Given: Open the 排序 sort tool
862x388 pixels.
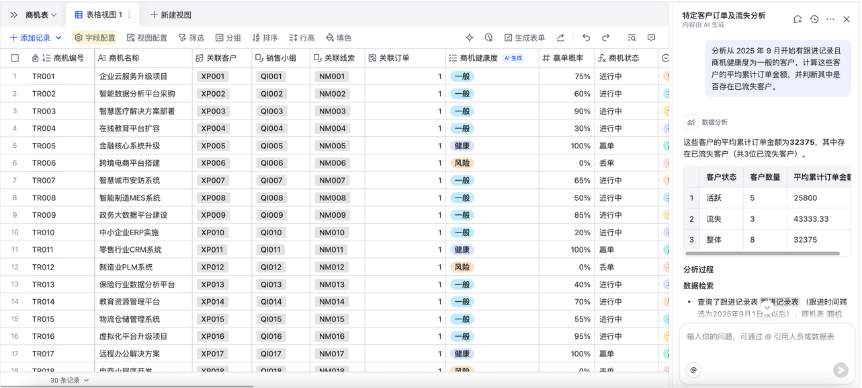Looking at the screenshot, I should coord(265,38).
